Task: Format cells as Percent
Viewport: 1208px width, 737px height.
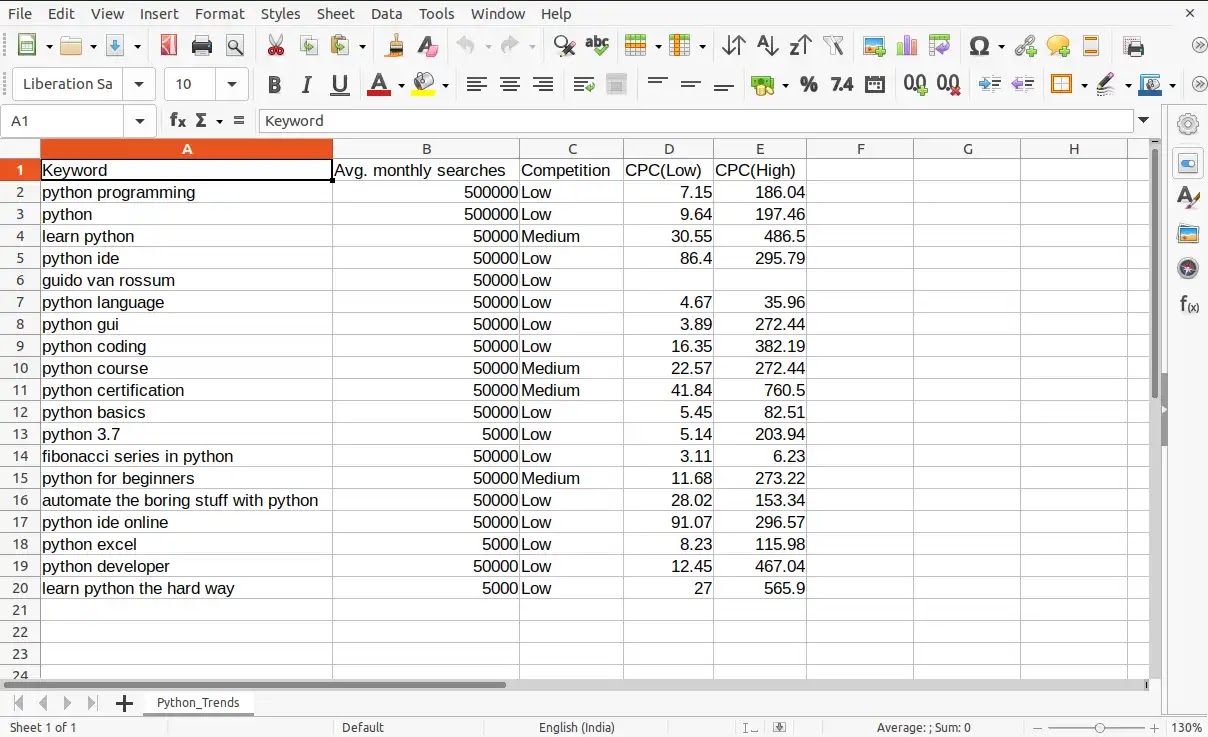Action: point(809,85)
